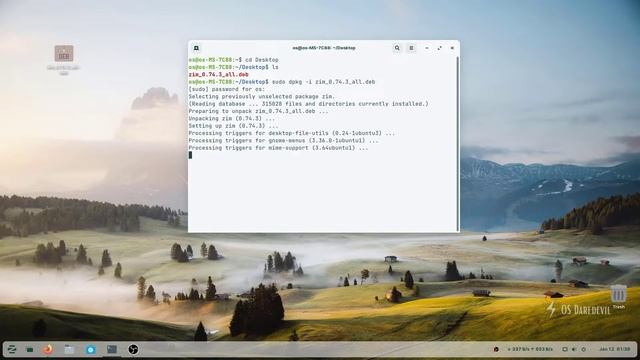
Task: Open OBS Studio from the taskbar
Action: [x=133, y=349]
